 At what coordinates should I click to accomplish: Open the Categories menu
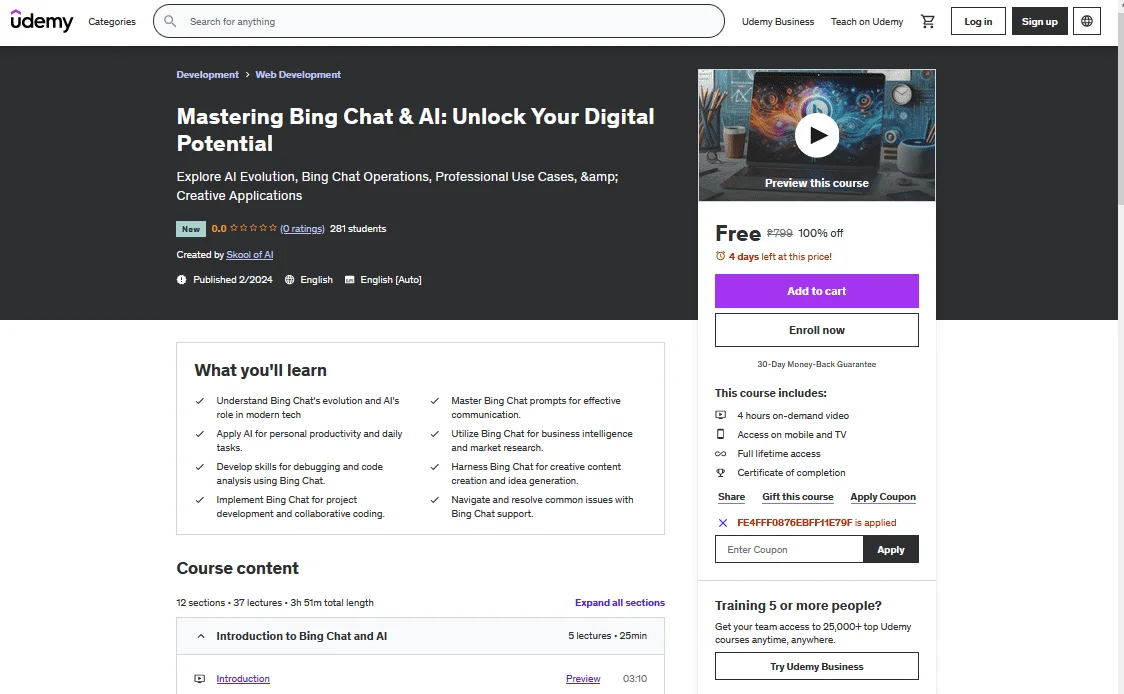click(x=112, y=22)
